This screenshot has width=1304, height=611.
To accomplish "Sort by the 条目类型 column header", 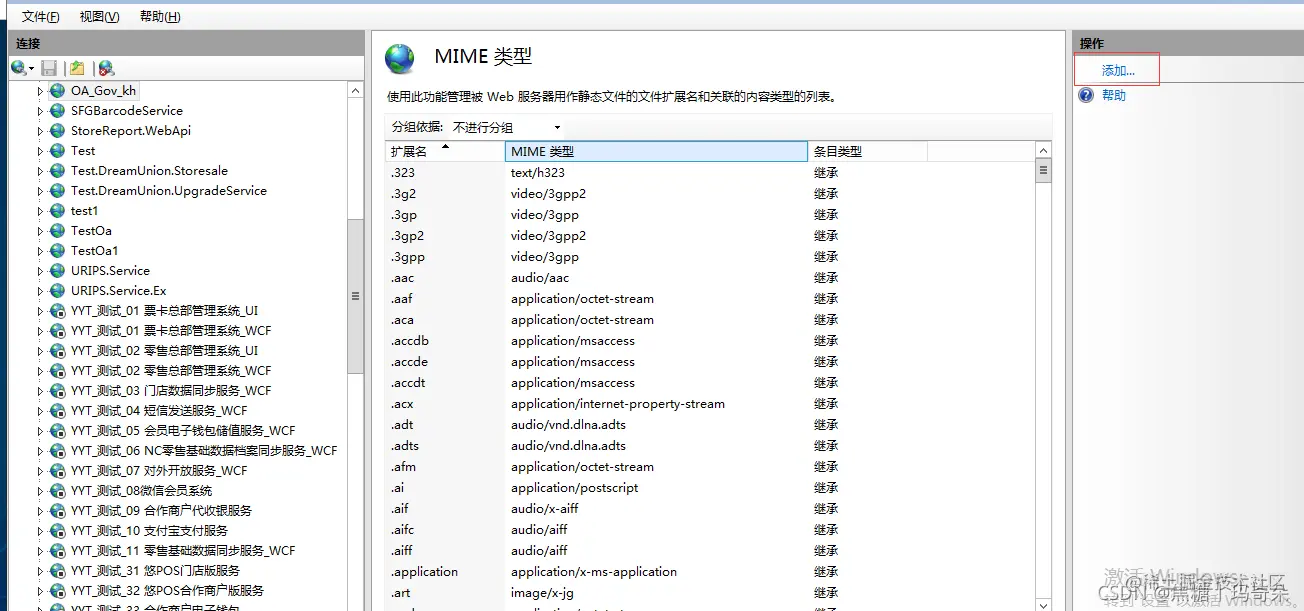I will click(867, 151).
